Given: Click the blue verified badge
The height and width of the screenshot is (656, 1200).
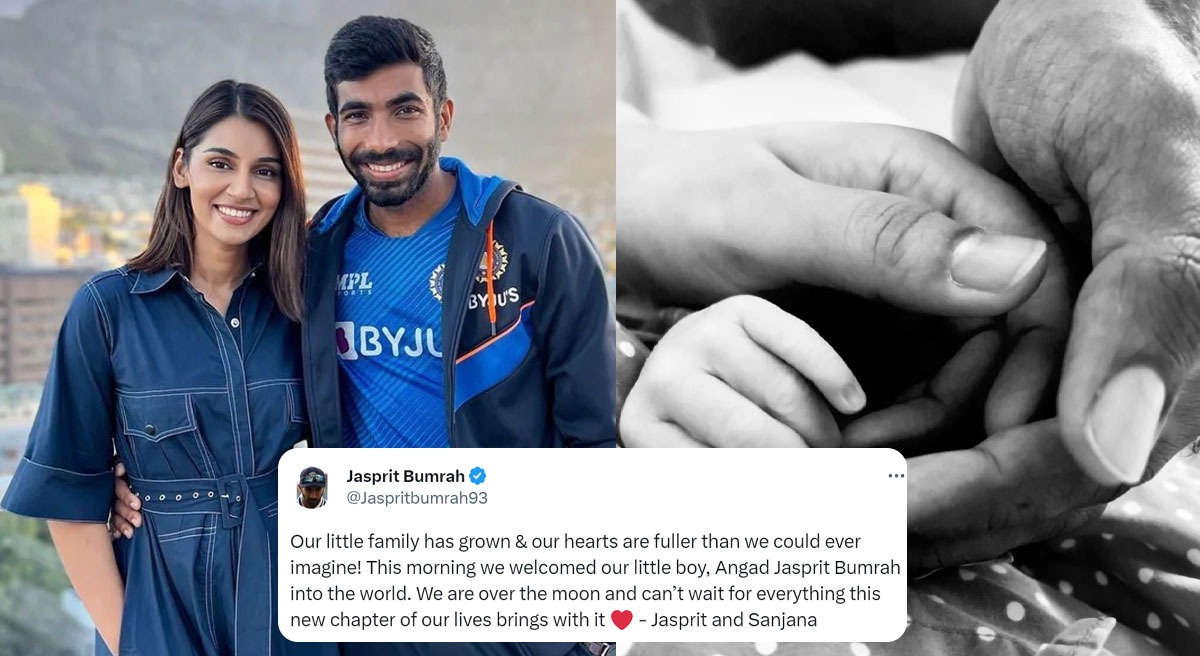Looking at the screenshot, I should pos(478,476).
